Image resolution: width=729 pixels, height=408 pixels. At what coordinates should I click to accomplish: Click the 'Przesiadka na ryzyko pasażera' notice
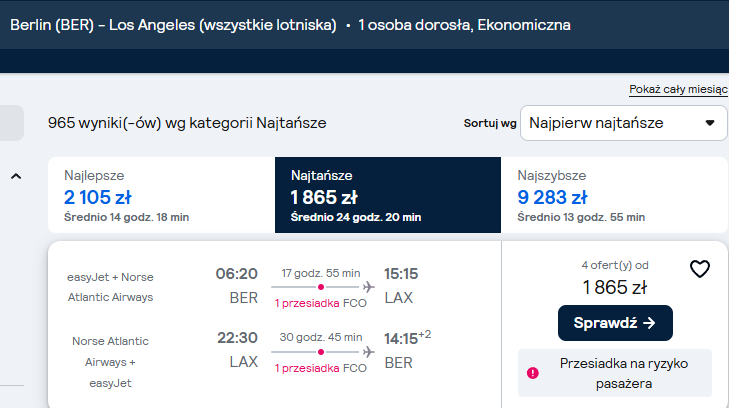(x=615, y=373)
